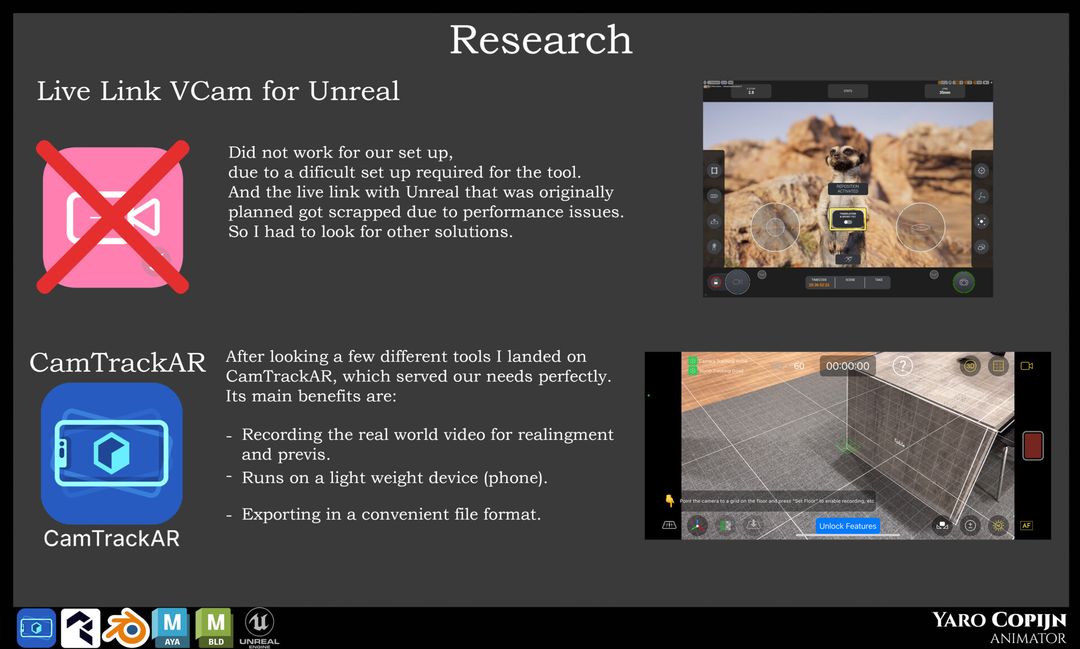
Task: Tap the red record button in CamTrackAR
Action: tap(1032, 445)
